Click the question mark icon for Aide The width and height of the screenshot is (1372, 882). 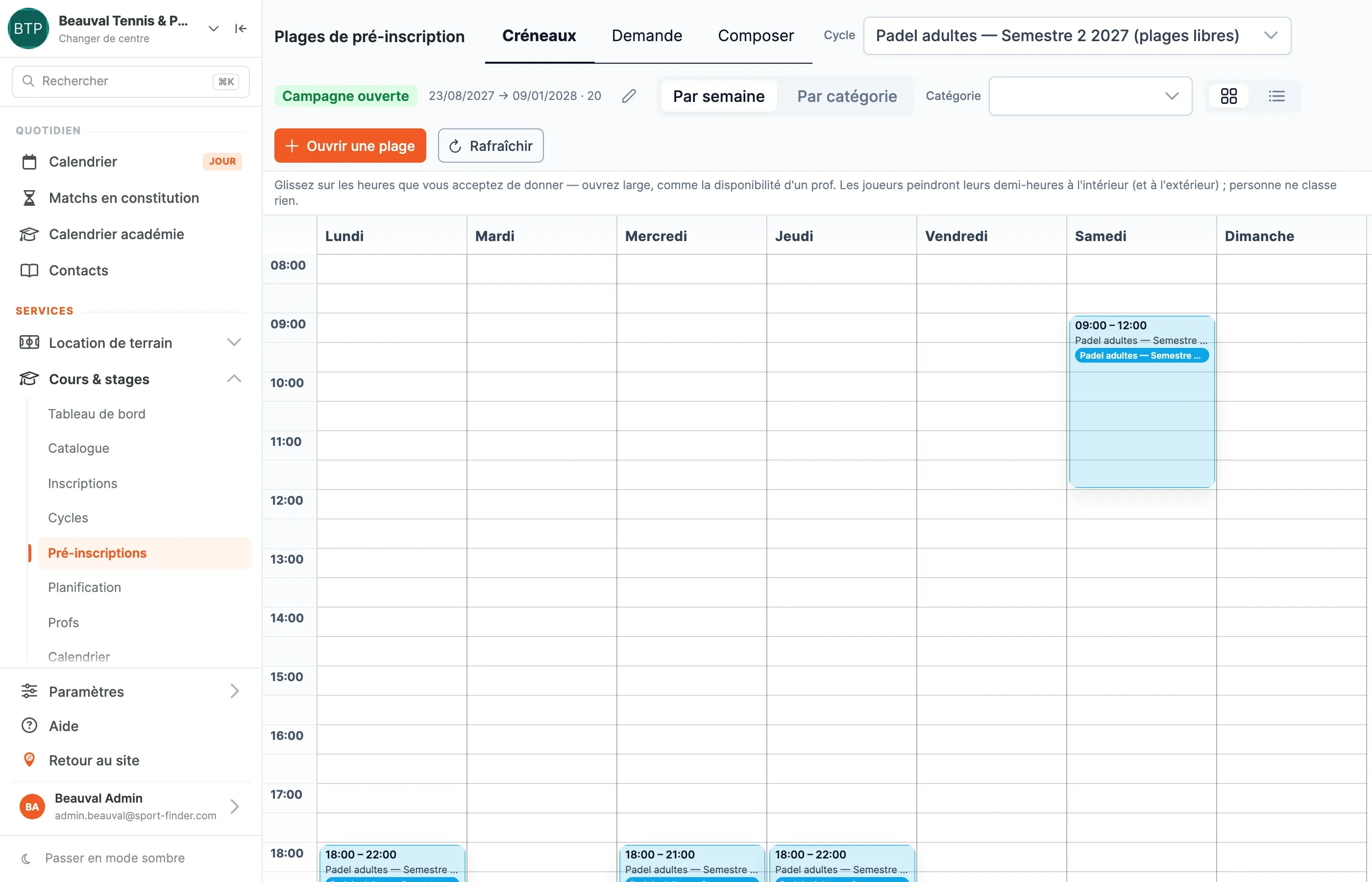[x=29, y=726]
